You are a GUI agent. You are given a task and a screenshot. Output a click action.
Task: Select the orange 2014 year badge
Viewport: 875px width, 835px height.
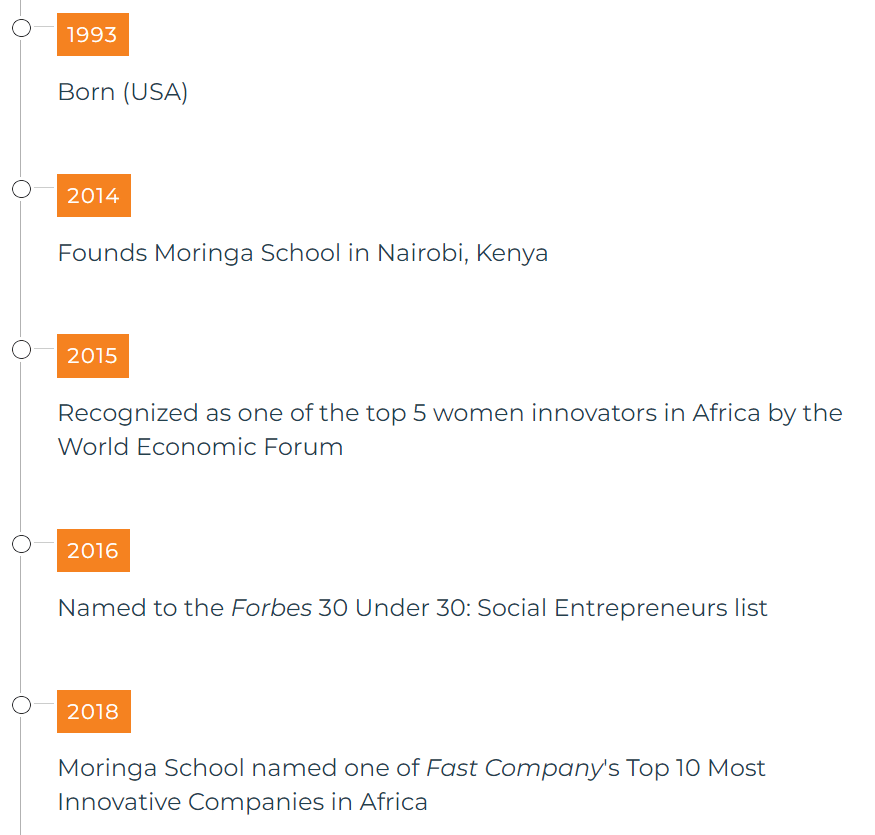point(94,195)
